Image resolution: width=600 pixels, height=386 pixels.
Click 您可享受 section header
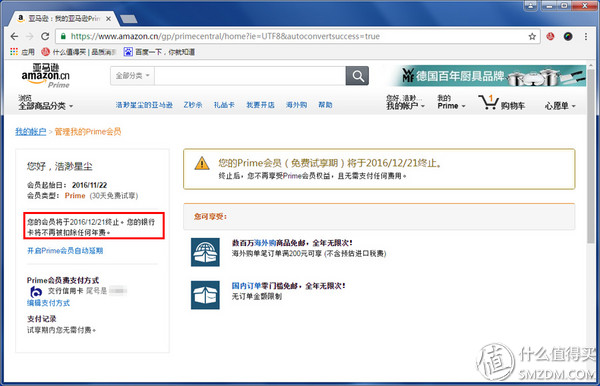pyautogui.click(x=379, y=217)
